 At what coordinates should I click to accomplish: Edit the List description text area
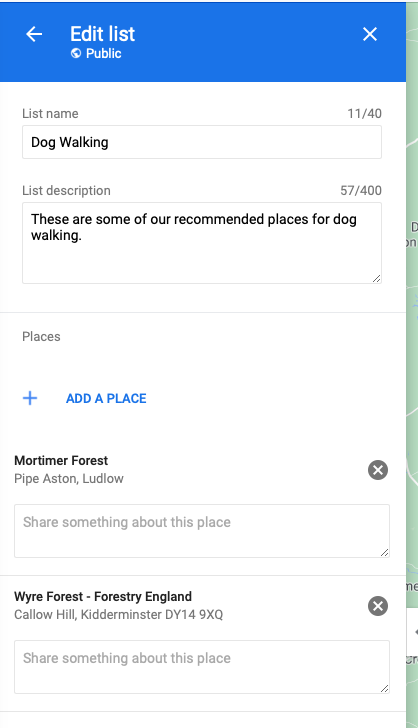pyautogui.click(x=202, y=243)
